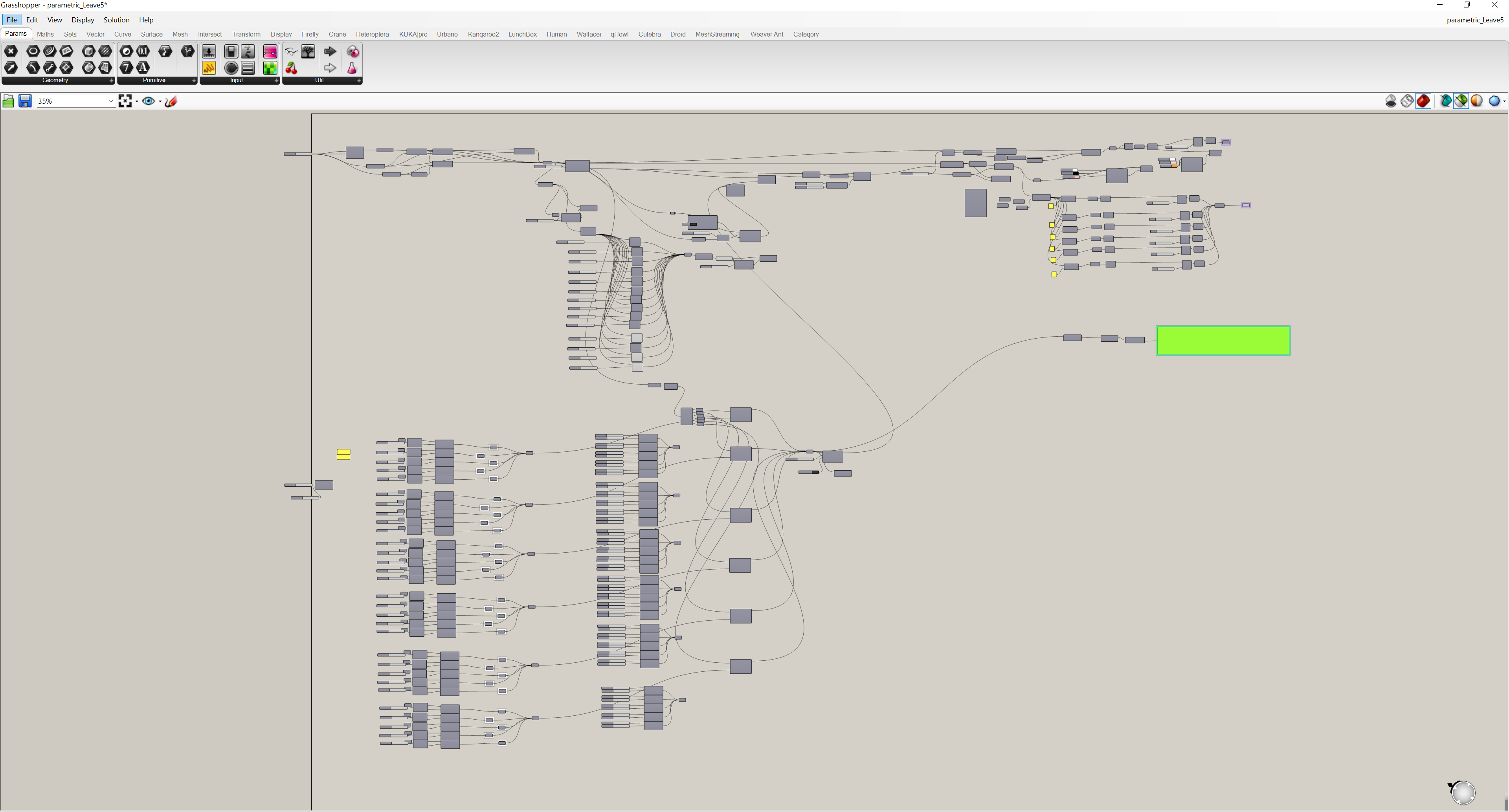Expand the Util panel plus

pos(359,81)
